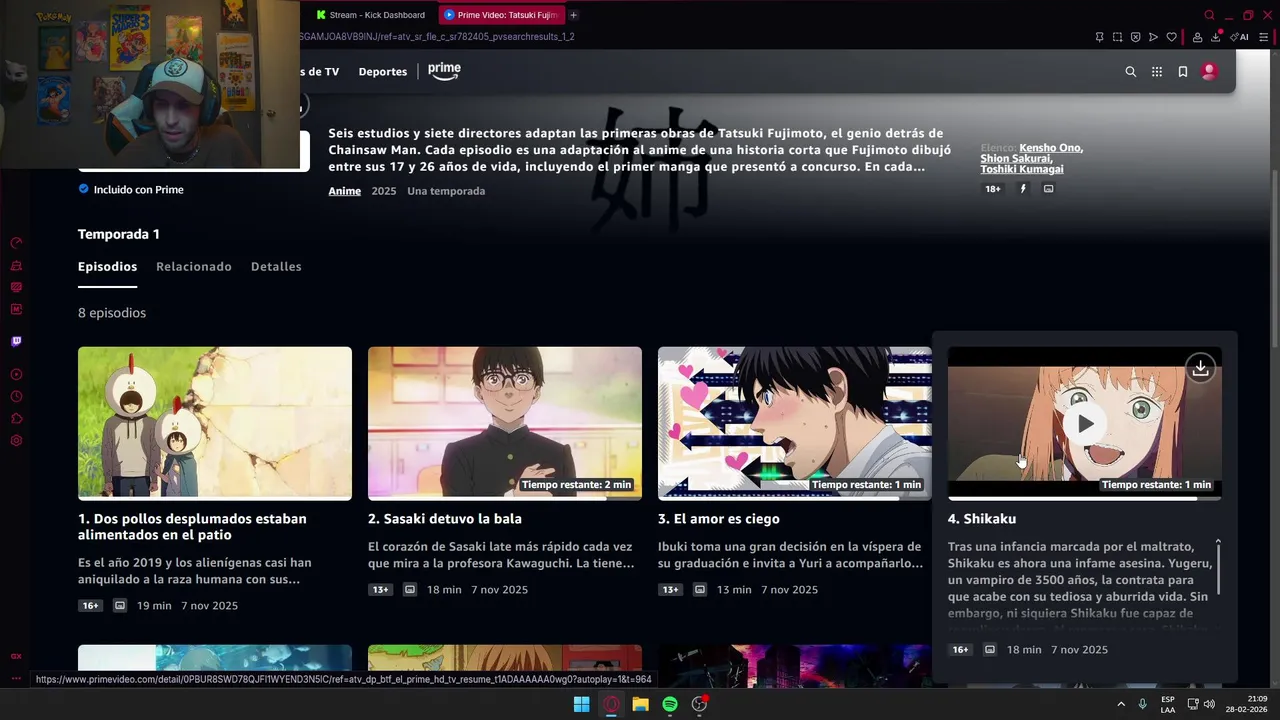This screenshot has width=1280, height=720.
Task: Click the '4. Shikaku' episode title
Action: [x=982, y=519]
